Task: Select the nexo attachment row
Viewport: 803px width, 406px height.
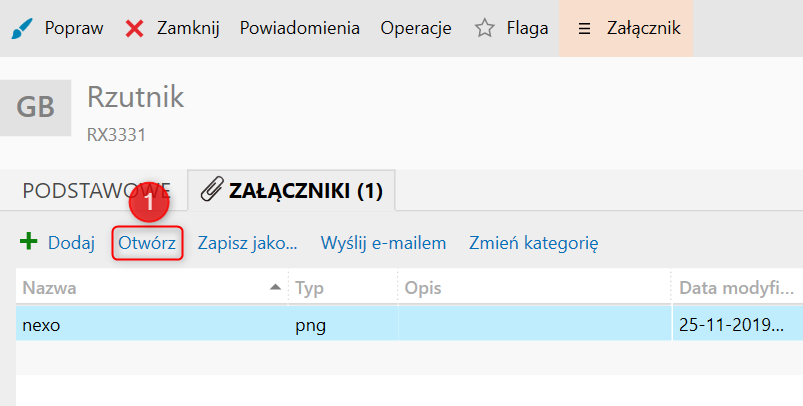Action: coord(150,325)
